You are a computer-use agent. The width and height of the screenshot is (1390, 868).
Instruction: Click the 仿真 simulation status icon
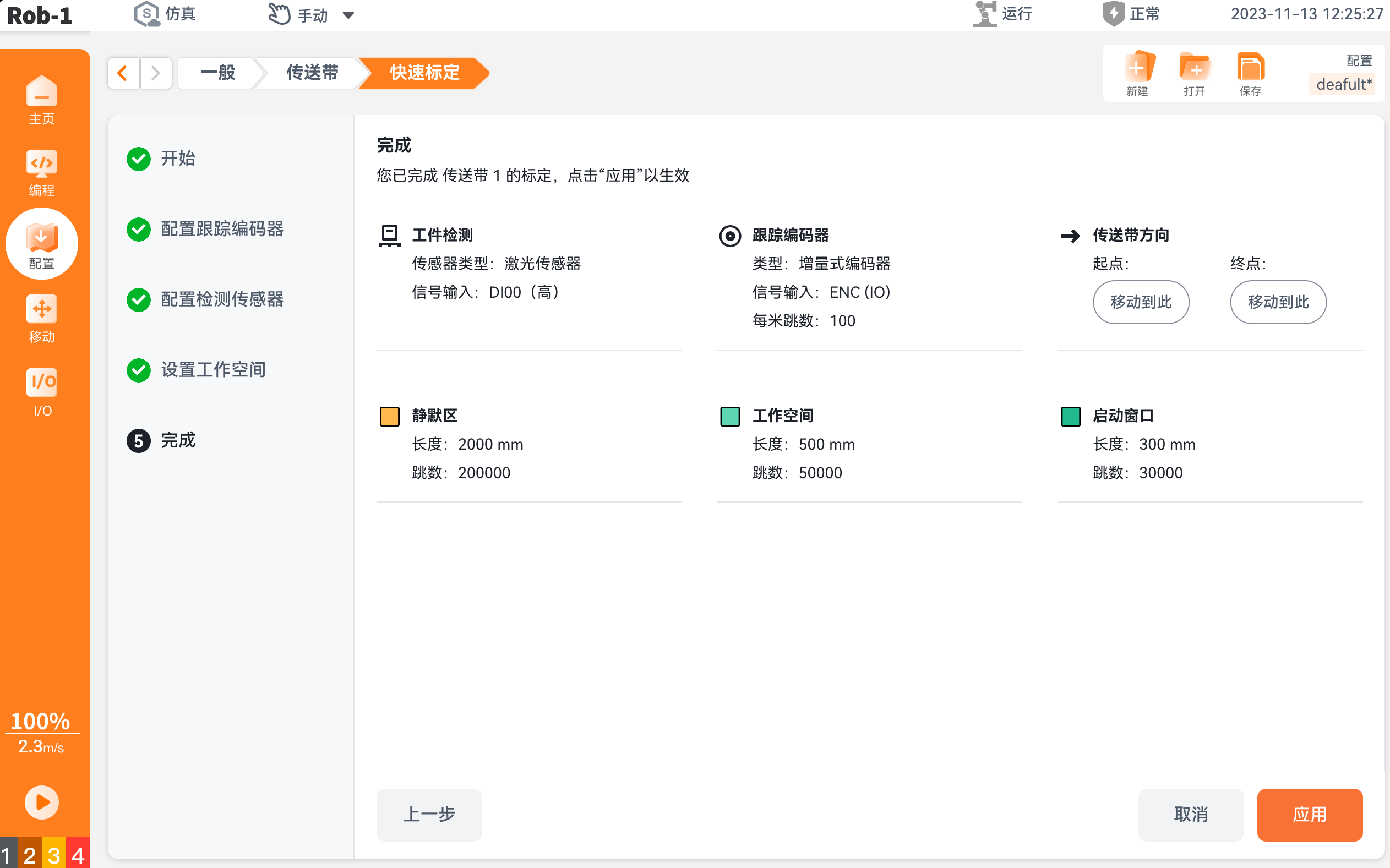point(147,14)
